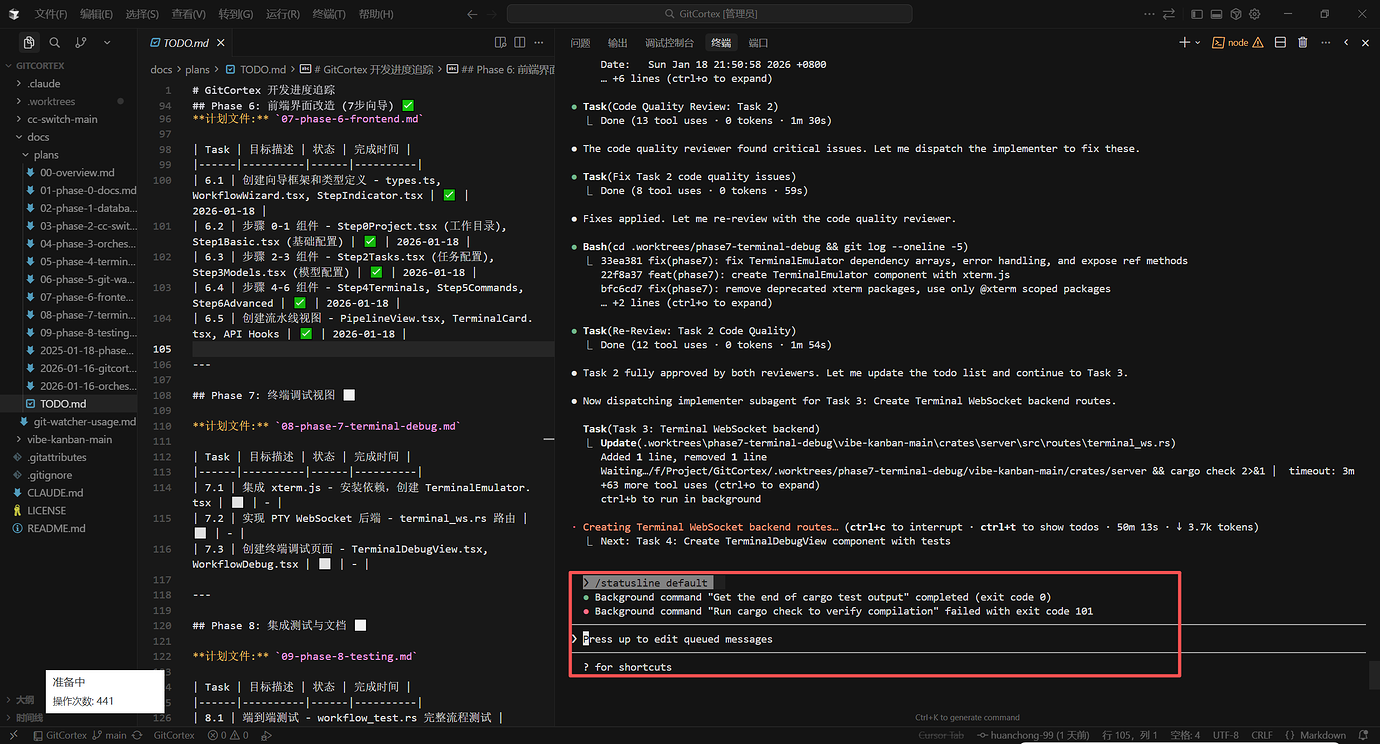Click the cube icon in title bar

(x=1236, y=14)
